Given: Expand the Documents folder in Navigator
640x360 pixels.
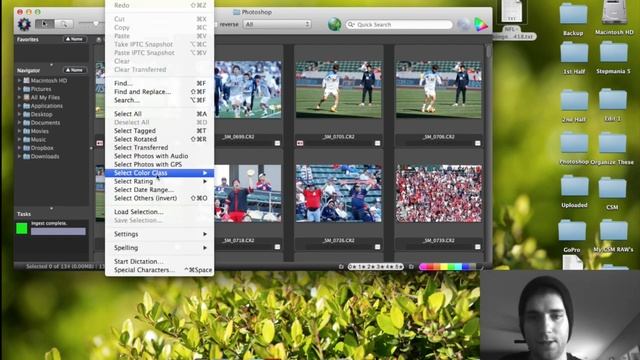Looking at the screenshot, I should click(19, 122).
